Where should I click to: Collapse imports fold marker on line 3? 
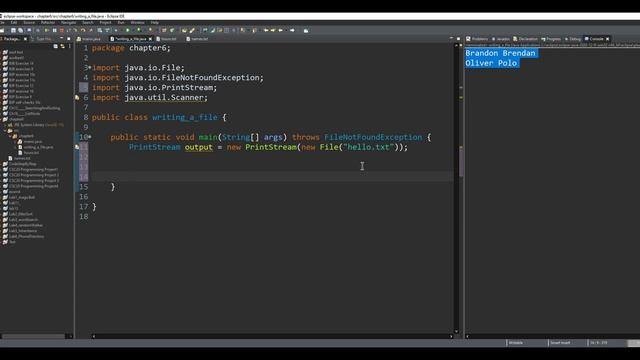pos(90,67)
